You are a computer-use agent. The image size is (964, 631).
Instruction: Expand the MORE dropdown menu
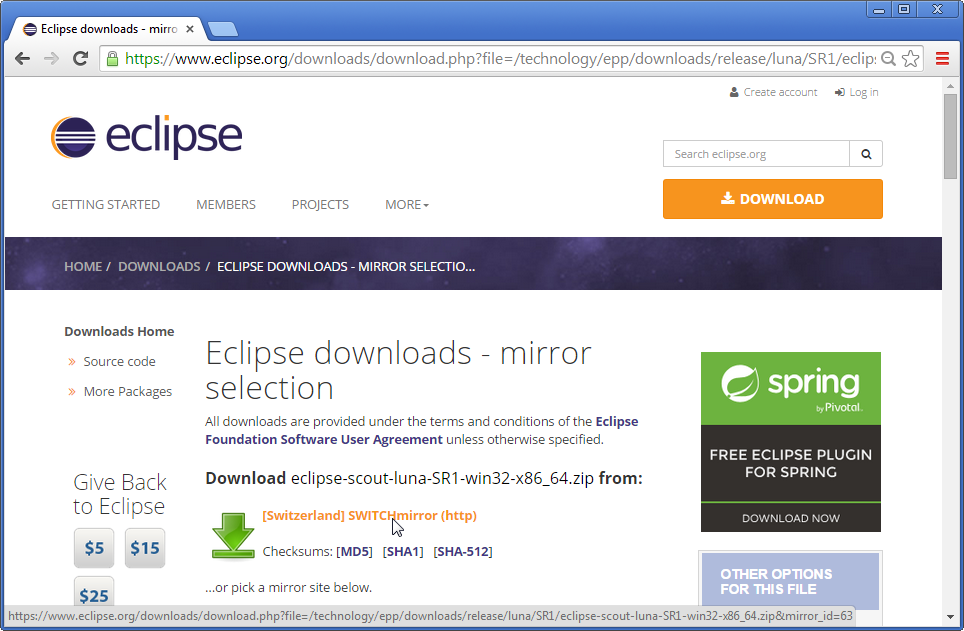pos(407,205)
